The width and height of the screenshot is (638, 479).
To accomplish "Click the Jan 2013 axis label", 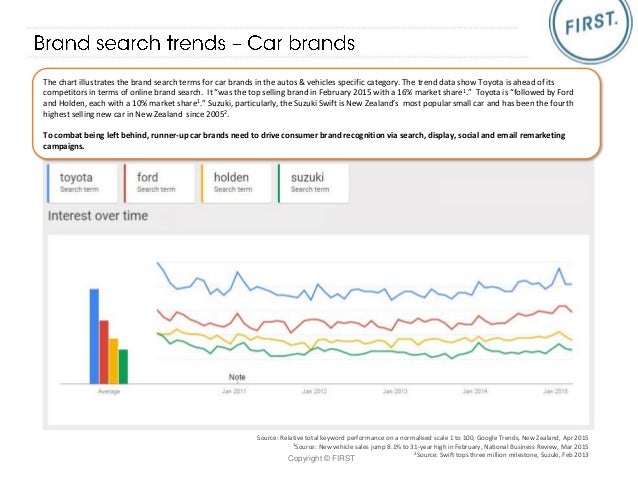I will (395, 391).
